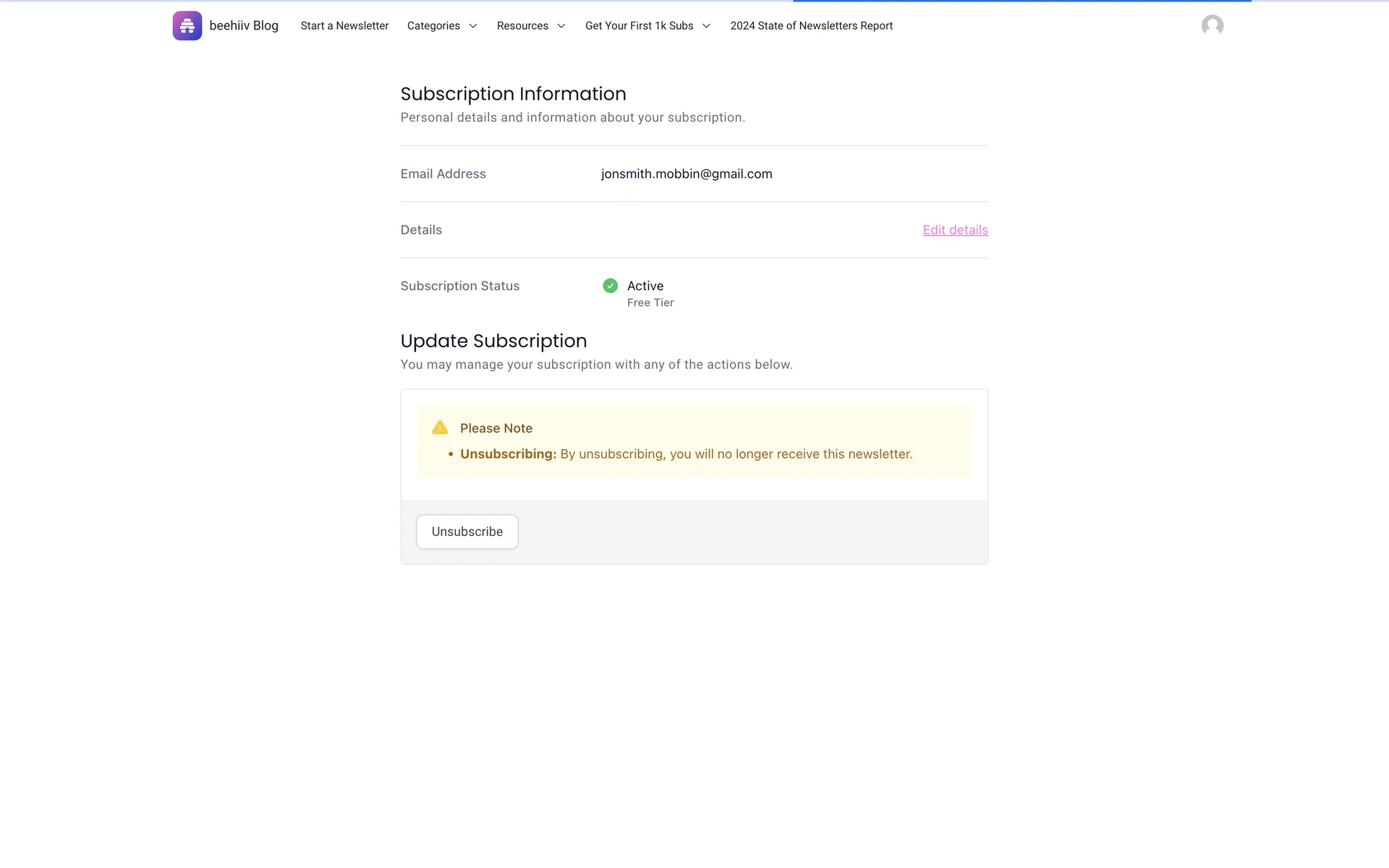Viewport: 1389px width, 868px height.
Task: Click the Categories chevron arrow
Action: click(473, 26)
